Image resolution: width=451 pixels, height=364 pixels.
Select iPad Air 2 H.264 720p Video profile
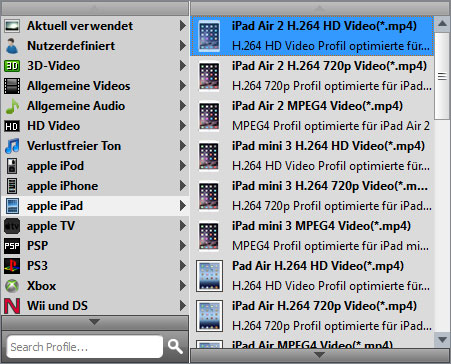[312, 76]
